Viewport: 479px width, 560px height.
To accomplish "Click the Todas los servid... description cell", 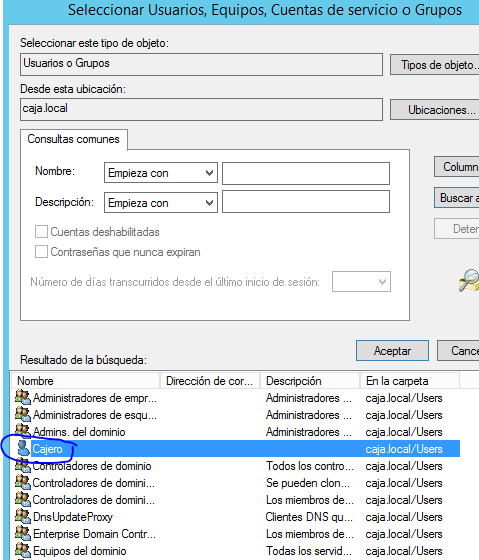I will [x=309, y=551].
